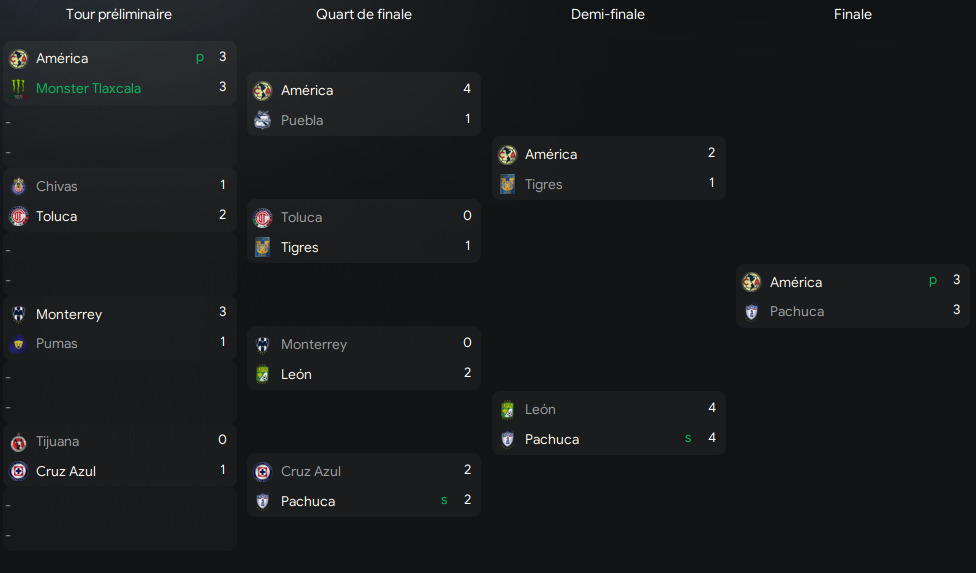Click Toluca crest in quarter-final match
This screenshot has width=976, height=573.
(263, 217)
